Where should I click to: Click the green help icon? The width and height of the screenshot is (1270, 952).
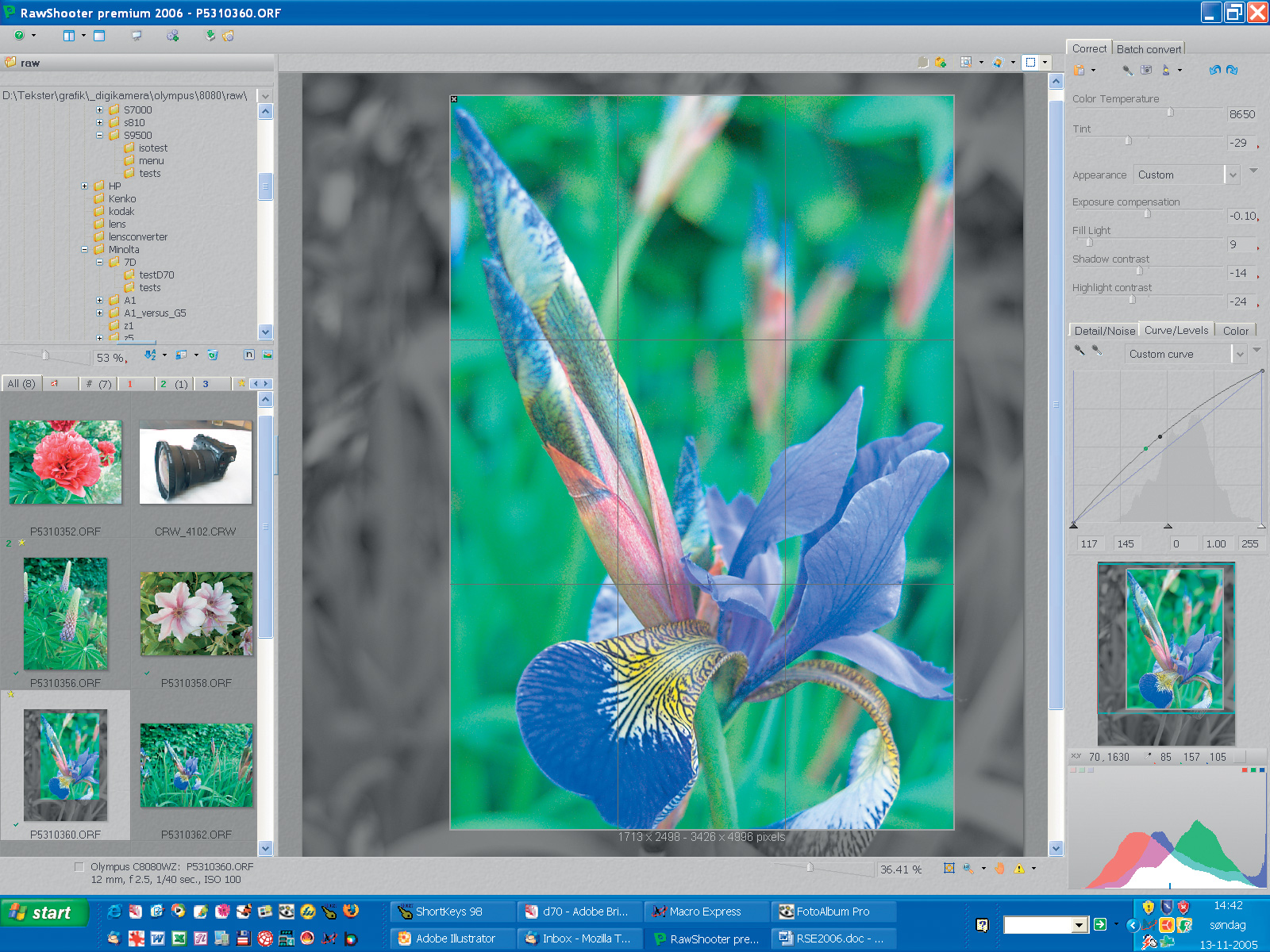[x=19, y=36]
